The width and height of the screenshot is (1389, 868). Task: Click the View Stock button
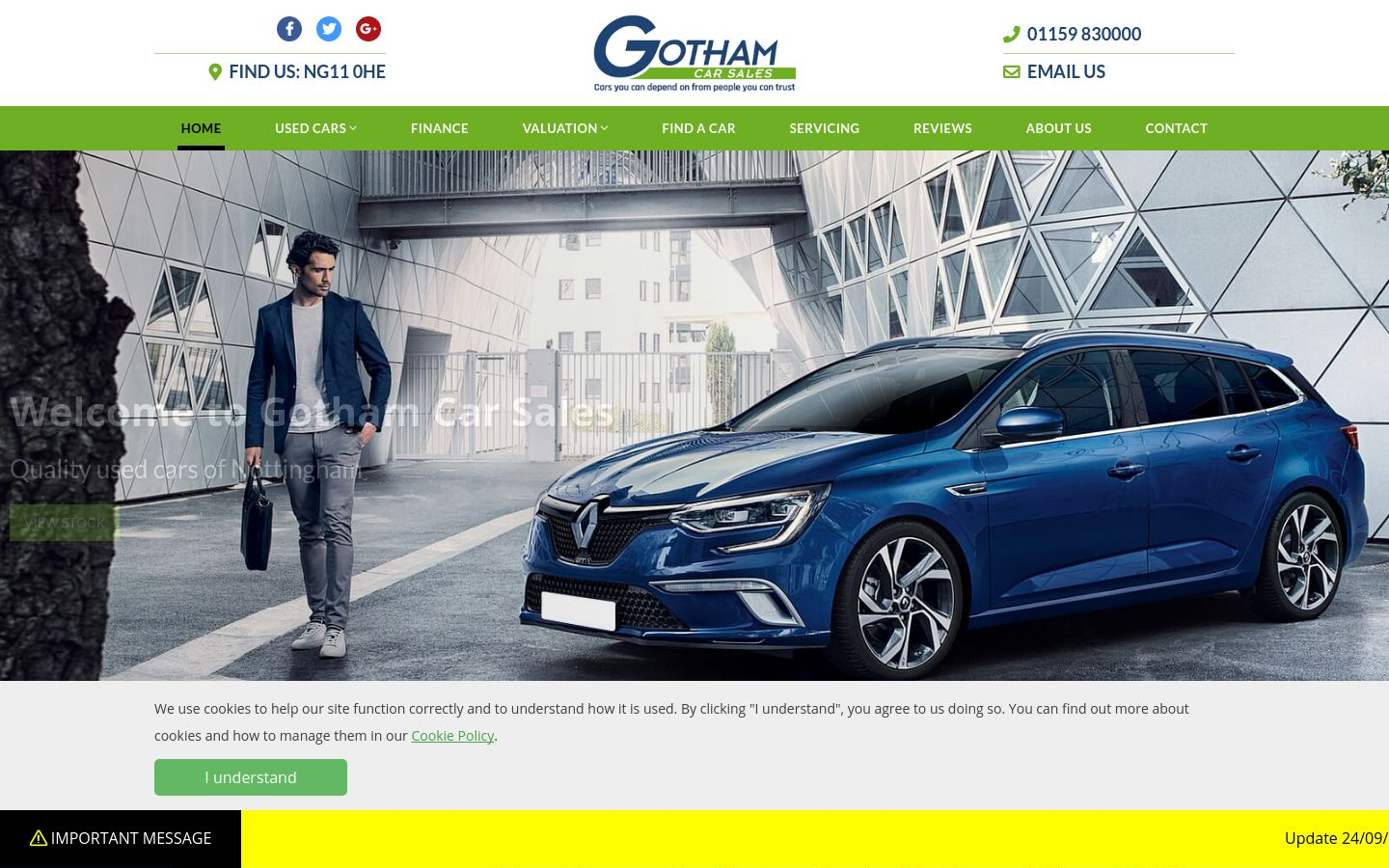64,523
